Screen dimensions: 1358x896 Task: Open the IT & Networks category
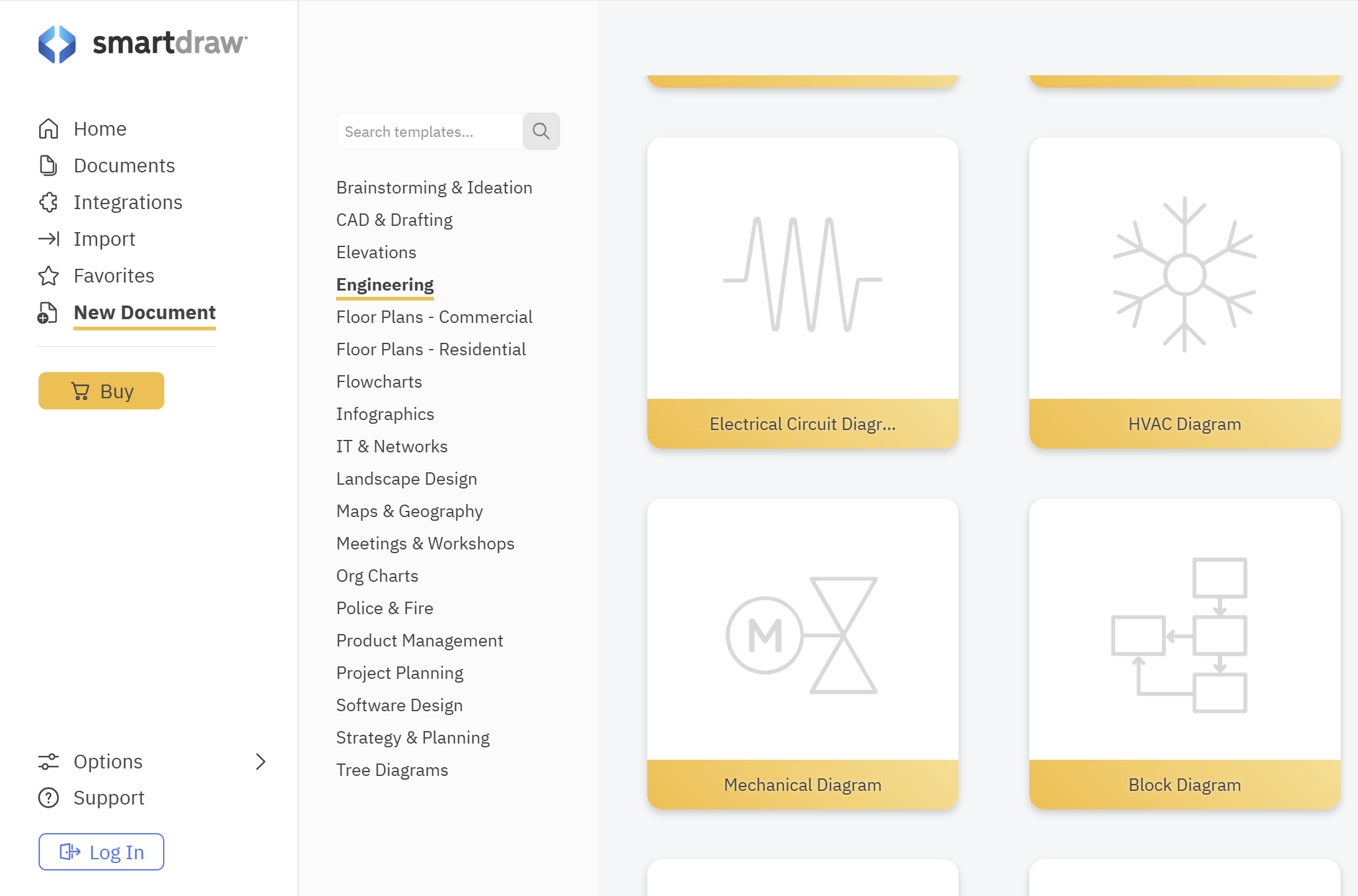click(x=392, y=446)
